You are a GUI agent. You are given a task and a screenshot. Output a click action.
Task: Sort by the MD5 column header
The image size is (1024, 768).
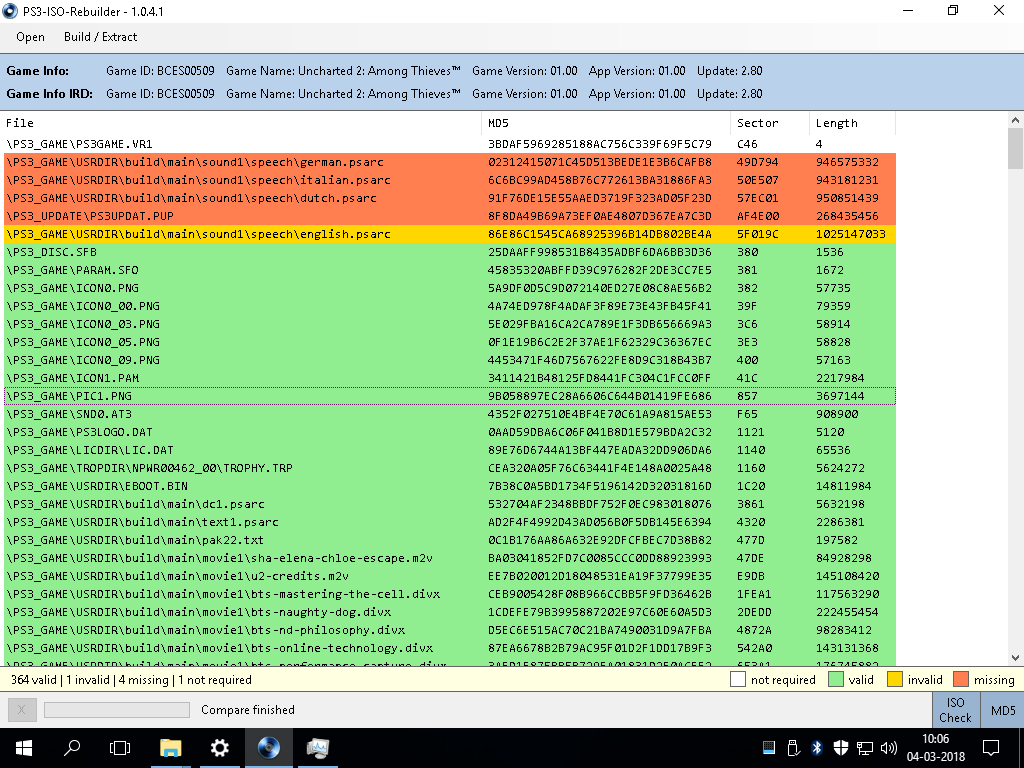[606, 123]
